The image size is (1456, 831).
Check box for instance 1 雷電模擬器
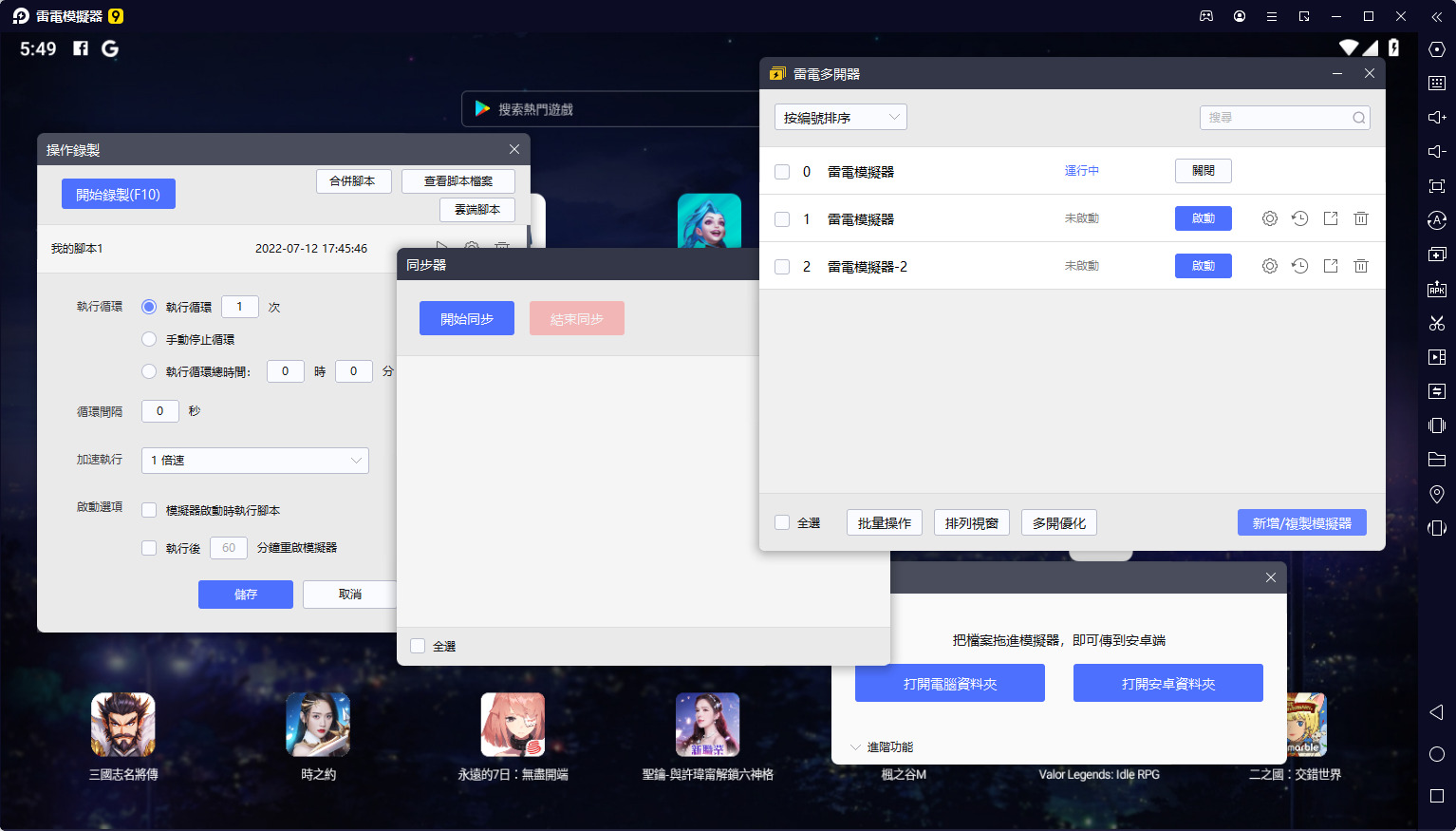coord(782,219)
